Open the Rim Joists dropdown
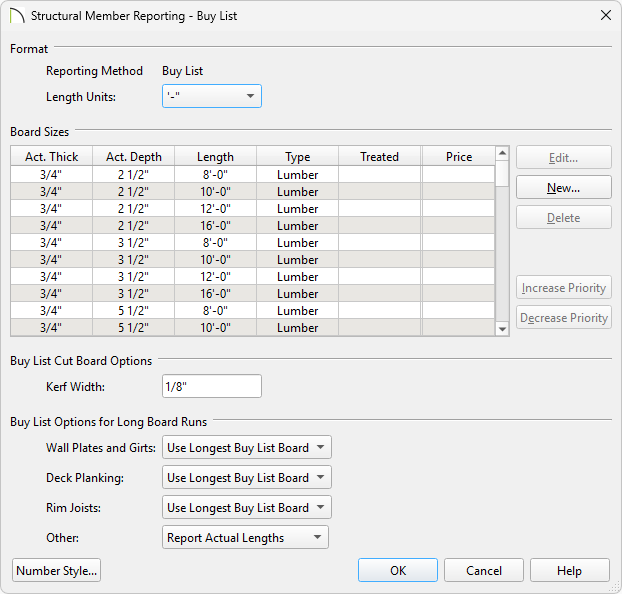622x594 pixels. [x=246, y=507]
